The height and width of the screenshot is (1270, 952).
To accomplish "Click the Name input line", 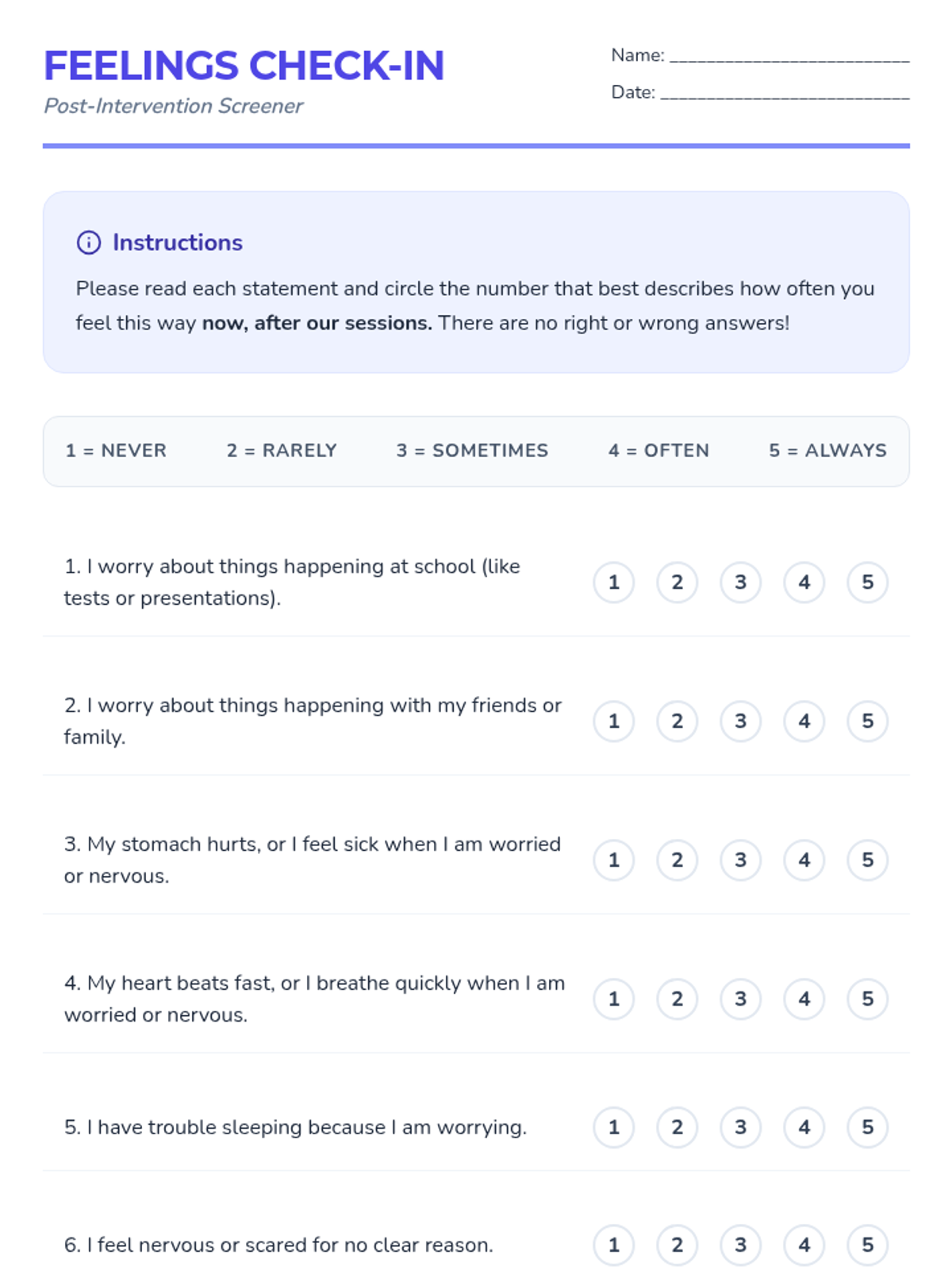I will pos(789,56).
